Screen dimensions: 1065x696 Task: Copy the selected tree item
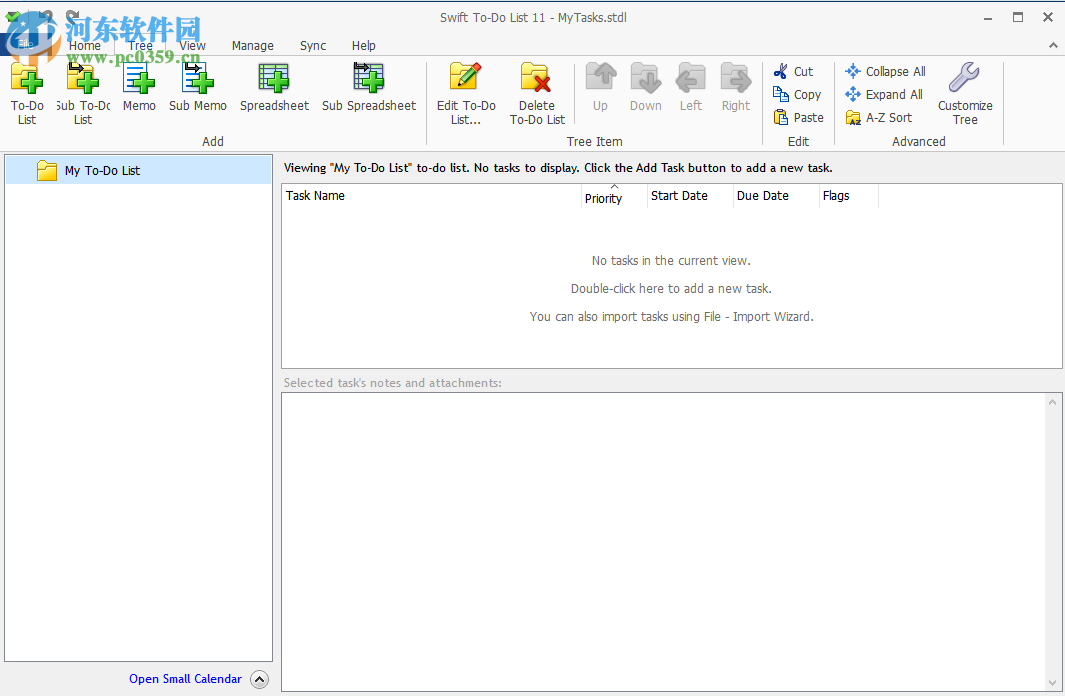coord(797,94)
